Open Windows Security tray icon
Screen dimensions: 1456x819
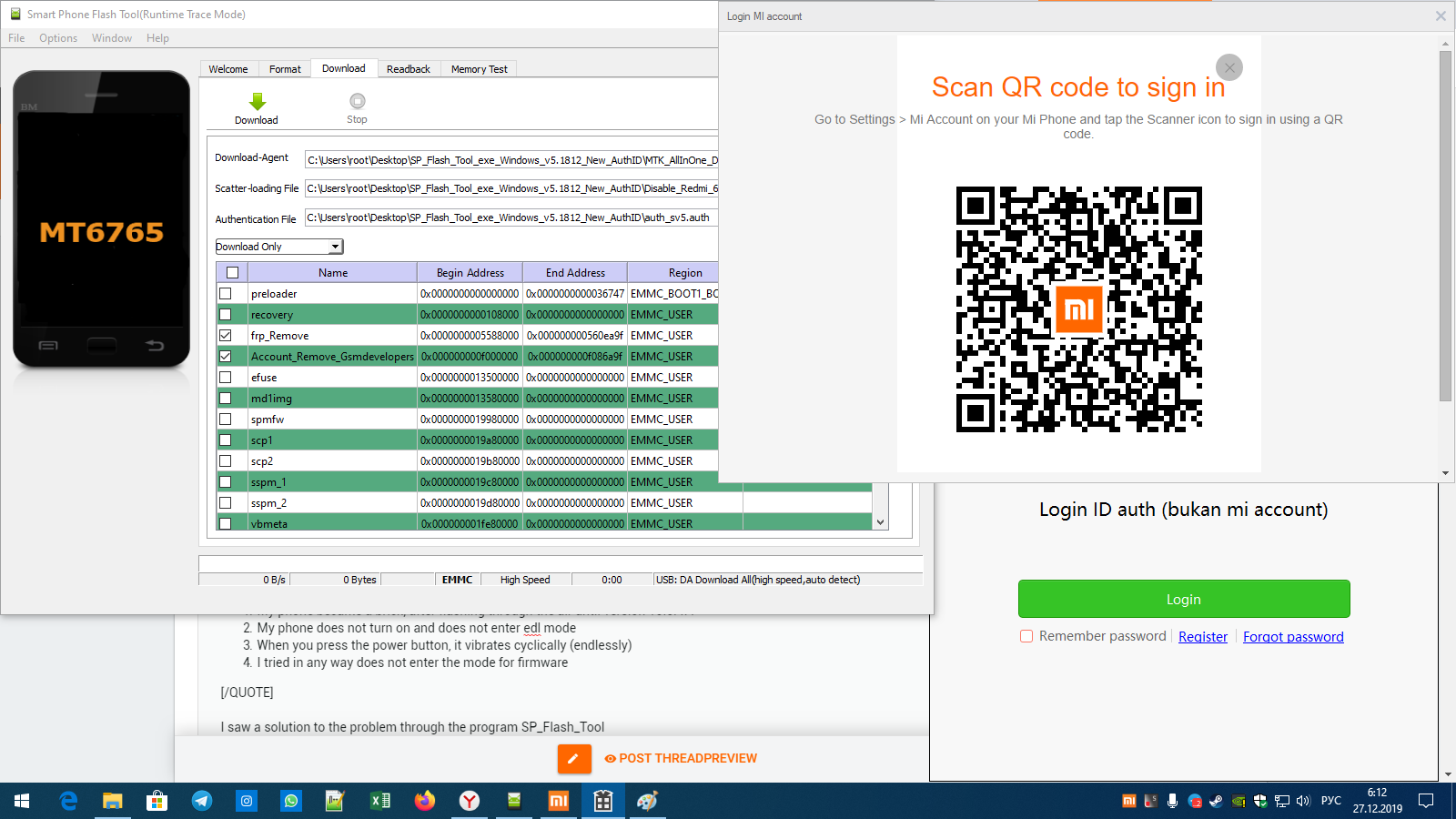point(1260,801)
